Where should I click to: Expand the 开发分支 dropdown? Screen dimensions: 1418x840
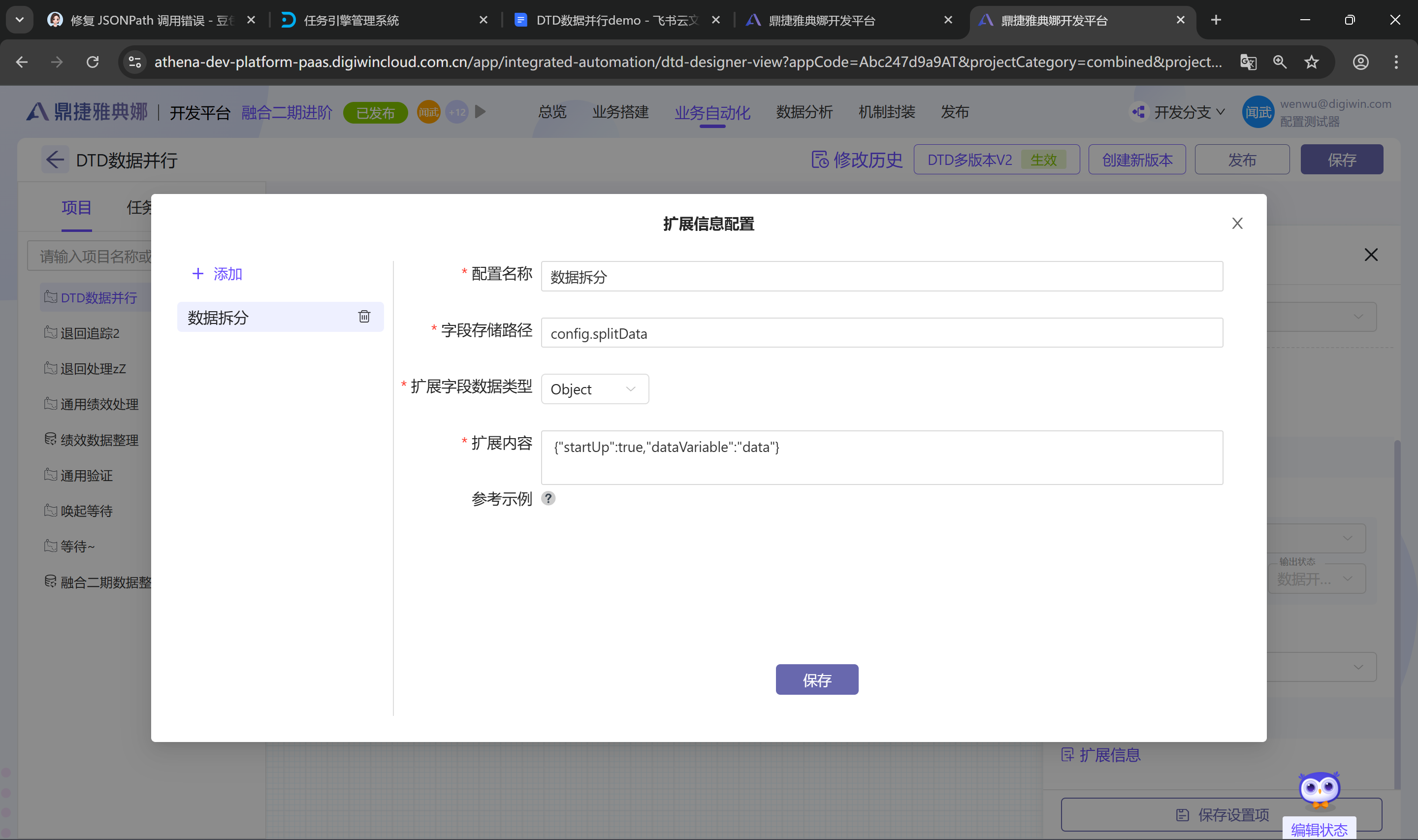pyautogui.click(x=1221, y=112)
